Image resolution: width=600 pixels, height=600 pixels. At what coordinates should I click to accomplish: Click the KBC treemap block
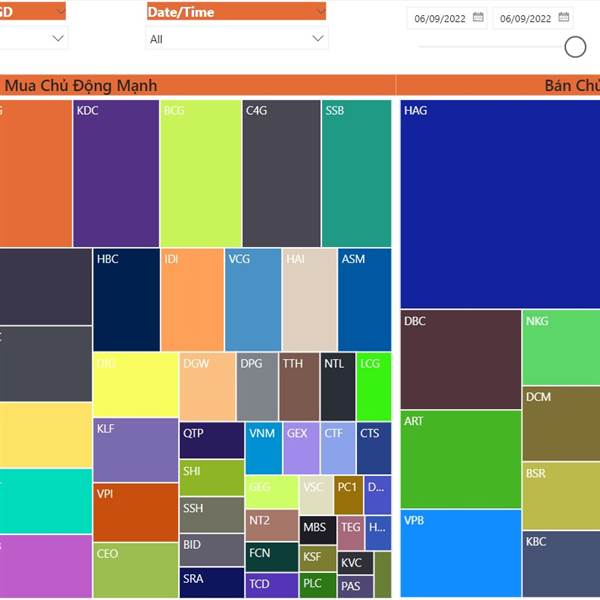tap(561, 564)
